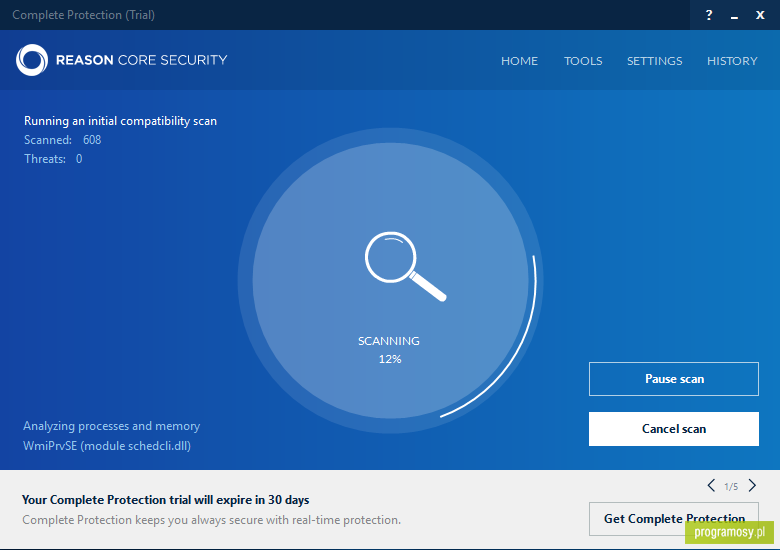The height and width of the screenshot is (550, 780).
Task: Click the Reason Core Security logo icon
Action: click(x=32, y=60)
